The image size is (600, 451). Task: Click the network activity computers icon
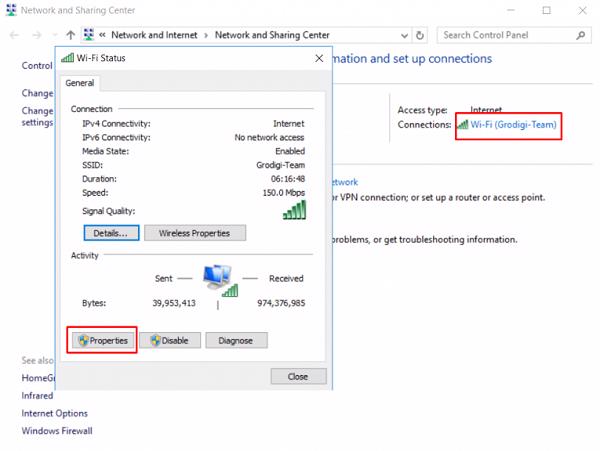tap(220, 280)
